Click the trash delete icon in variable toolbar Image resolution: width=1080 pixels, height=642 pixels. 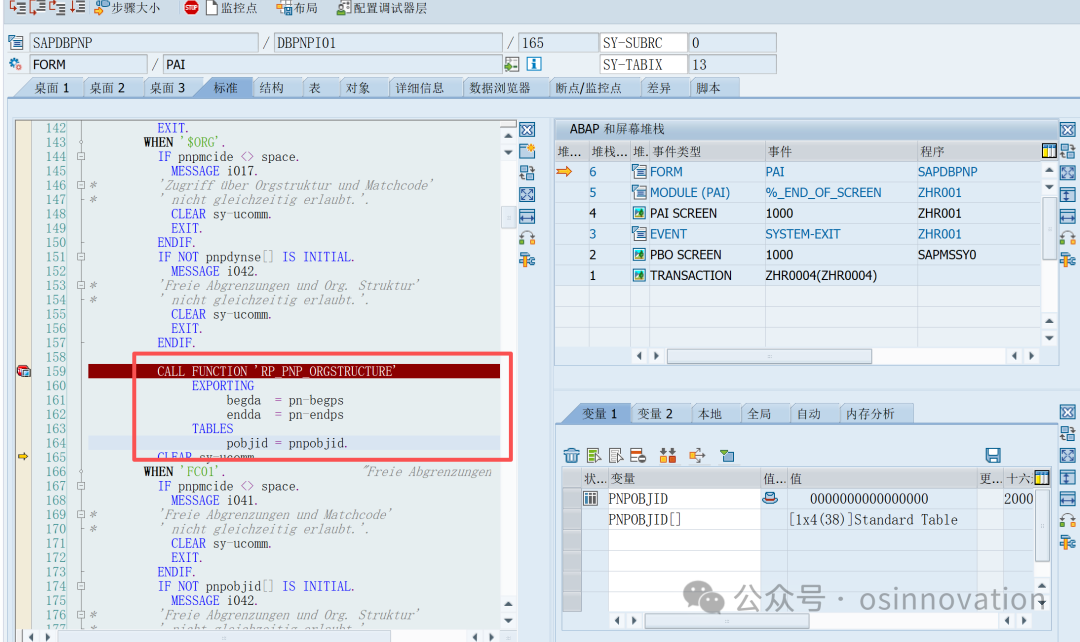point(571,455)
